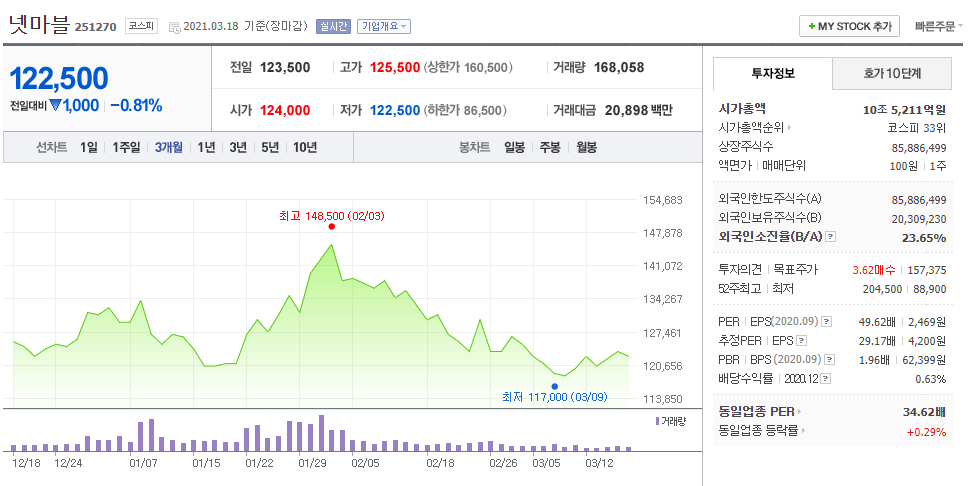Click the blue down-triangle price change icon
The image size is (974, 486).
[55, 106]
